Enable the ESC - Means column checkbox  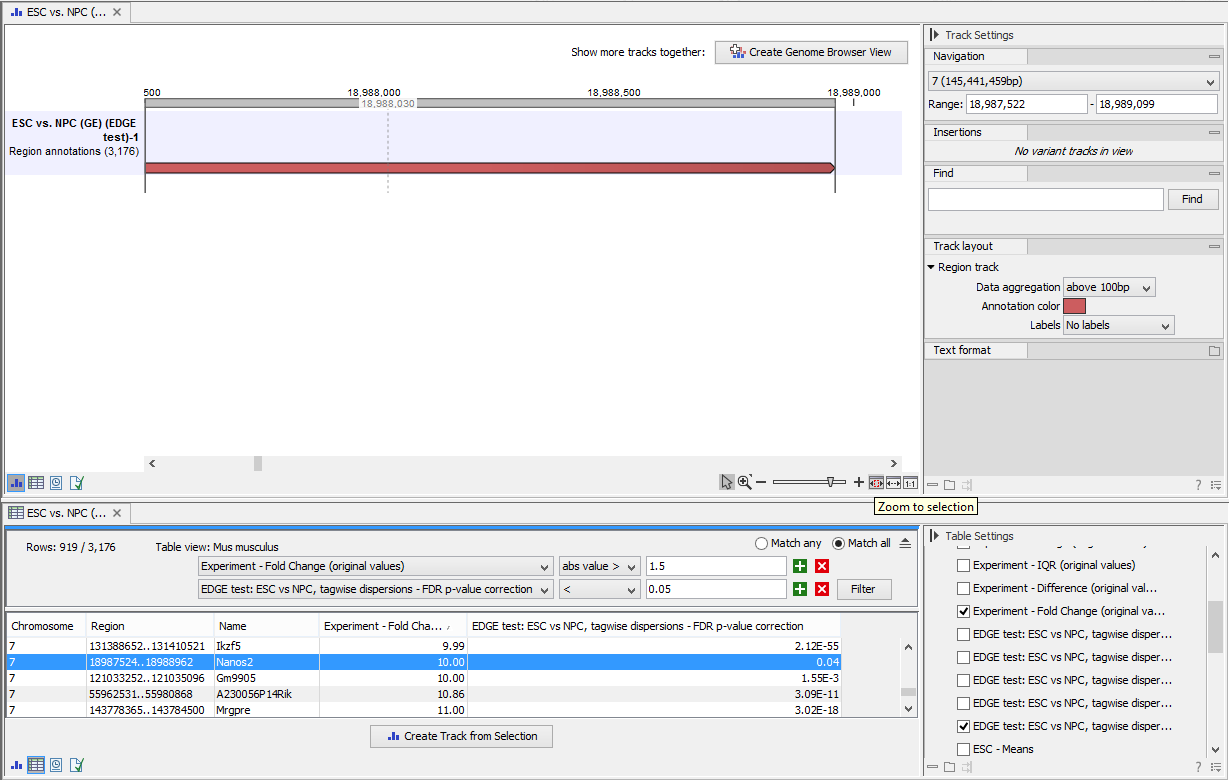(x=964, y=749)
